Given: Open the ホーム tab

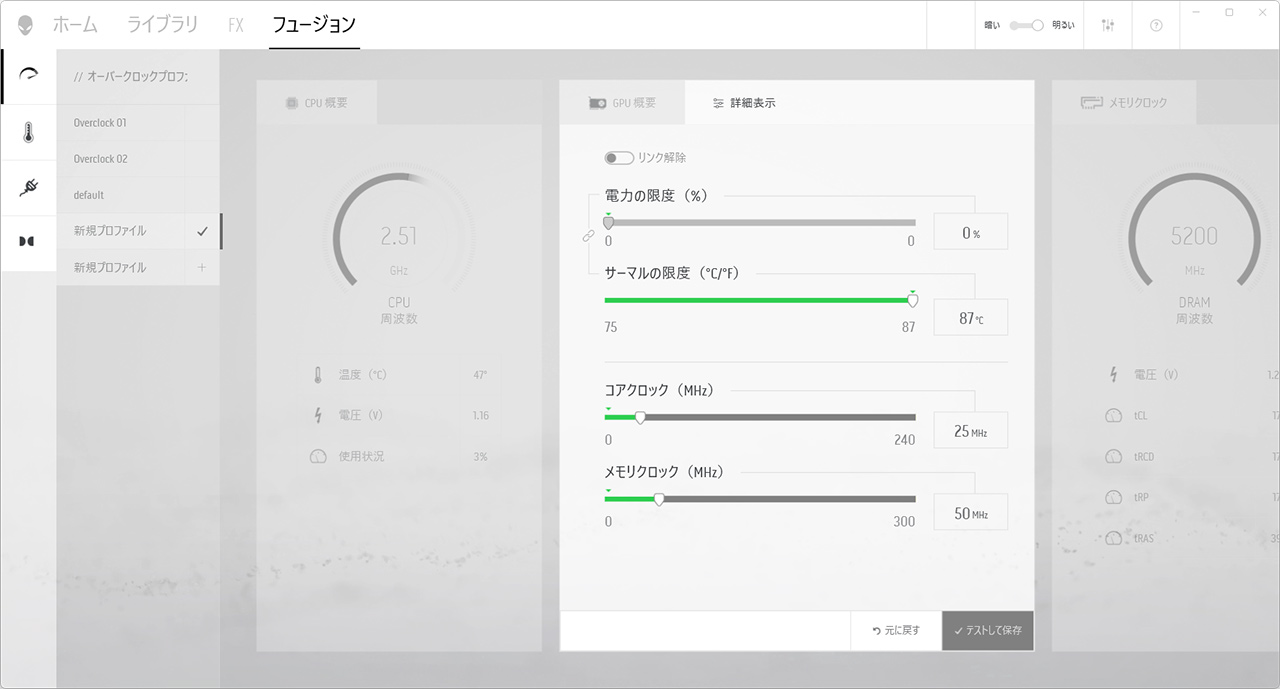Looking at the screenshot, I should (x=75, y=25).
